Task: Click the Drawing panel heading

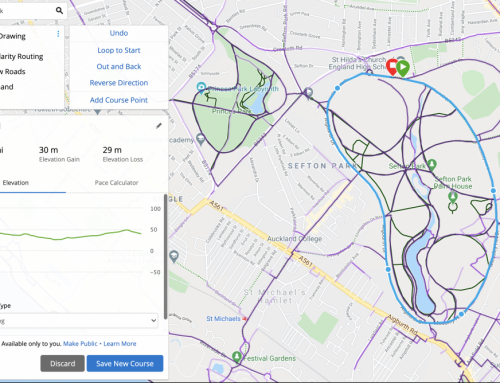Action: [13, 36]
